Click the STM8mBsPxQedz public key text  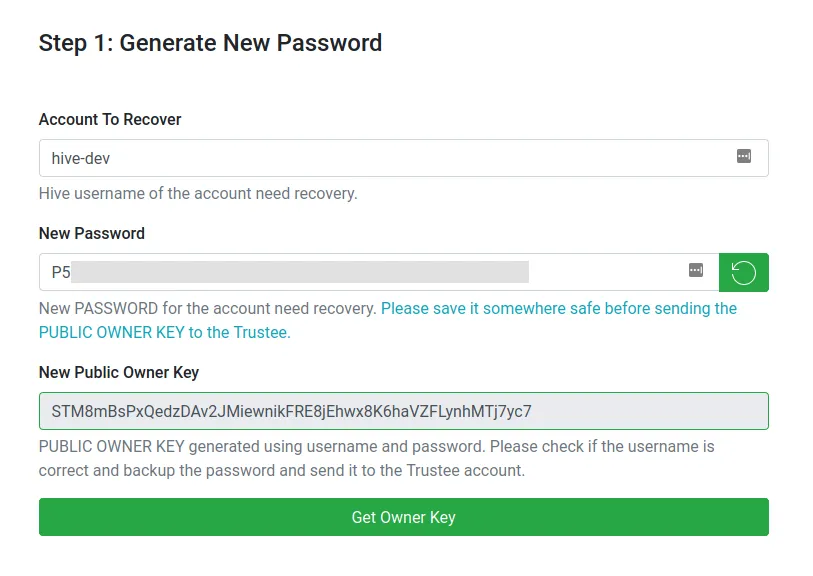291,411
